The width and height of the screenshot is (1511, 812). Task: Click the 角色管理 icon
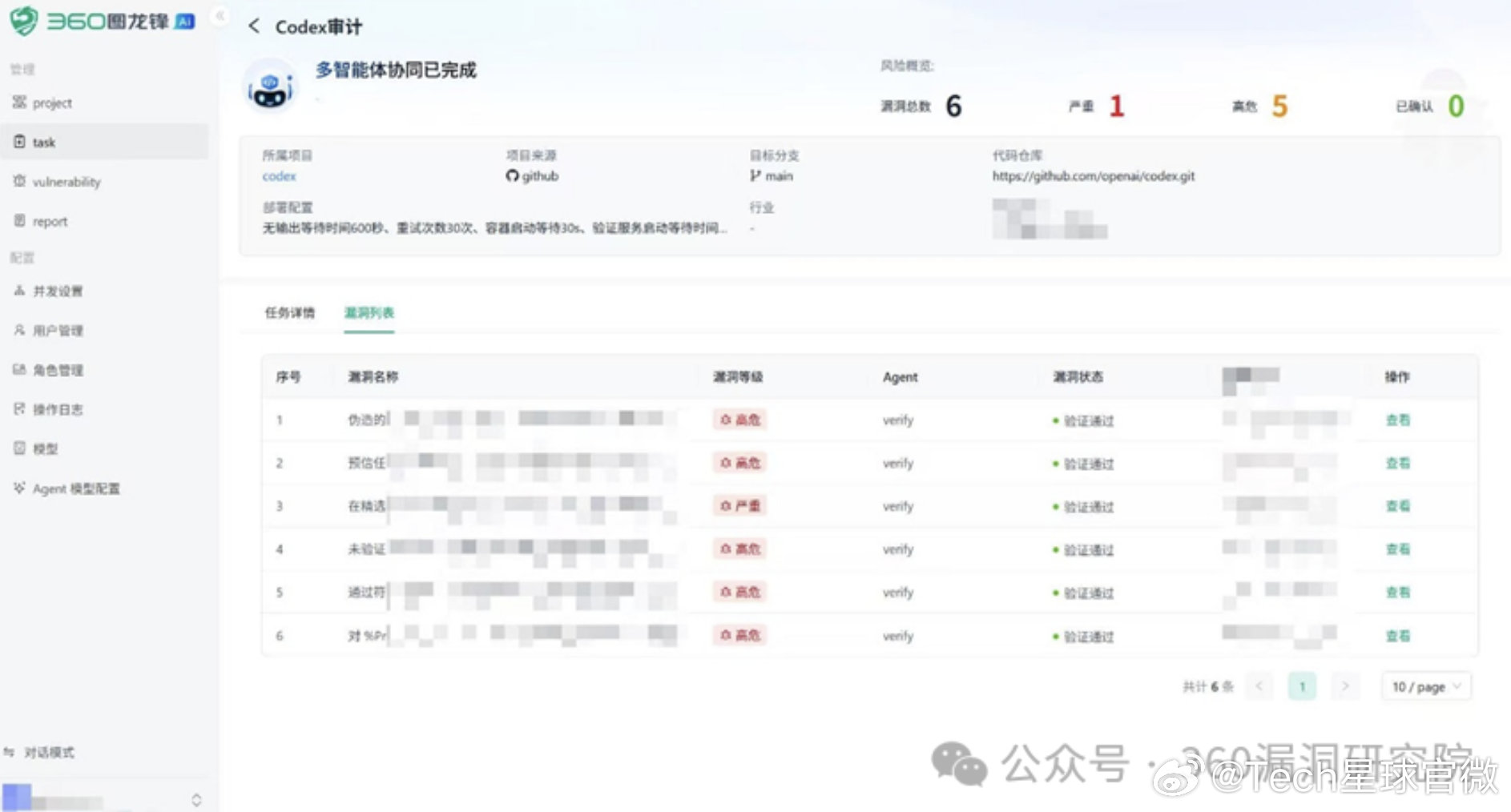pos(19,369)
